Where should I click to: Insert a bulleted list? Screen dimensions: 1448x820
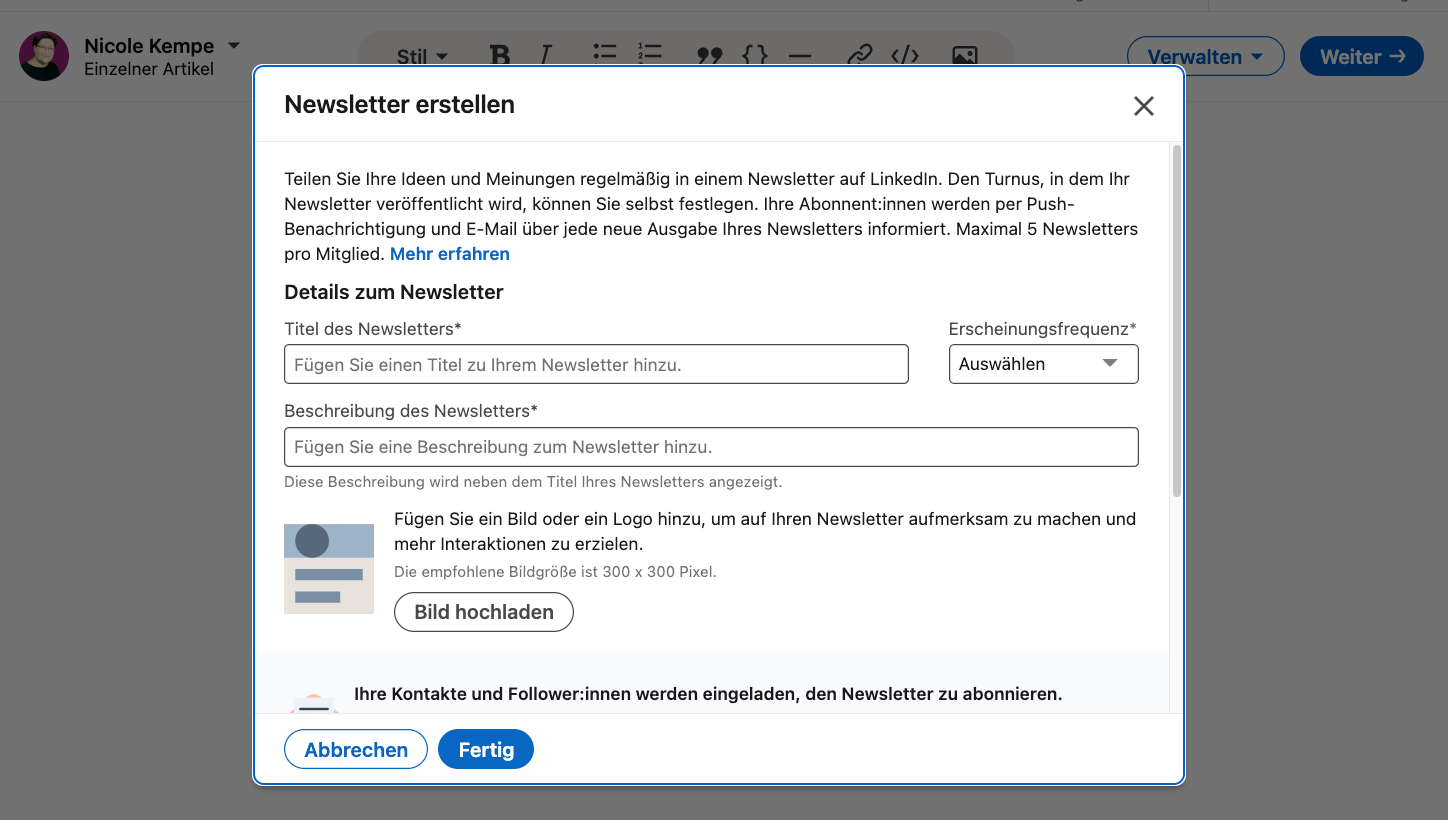(x=604, y=56)
